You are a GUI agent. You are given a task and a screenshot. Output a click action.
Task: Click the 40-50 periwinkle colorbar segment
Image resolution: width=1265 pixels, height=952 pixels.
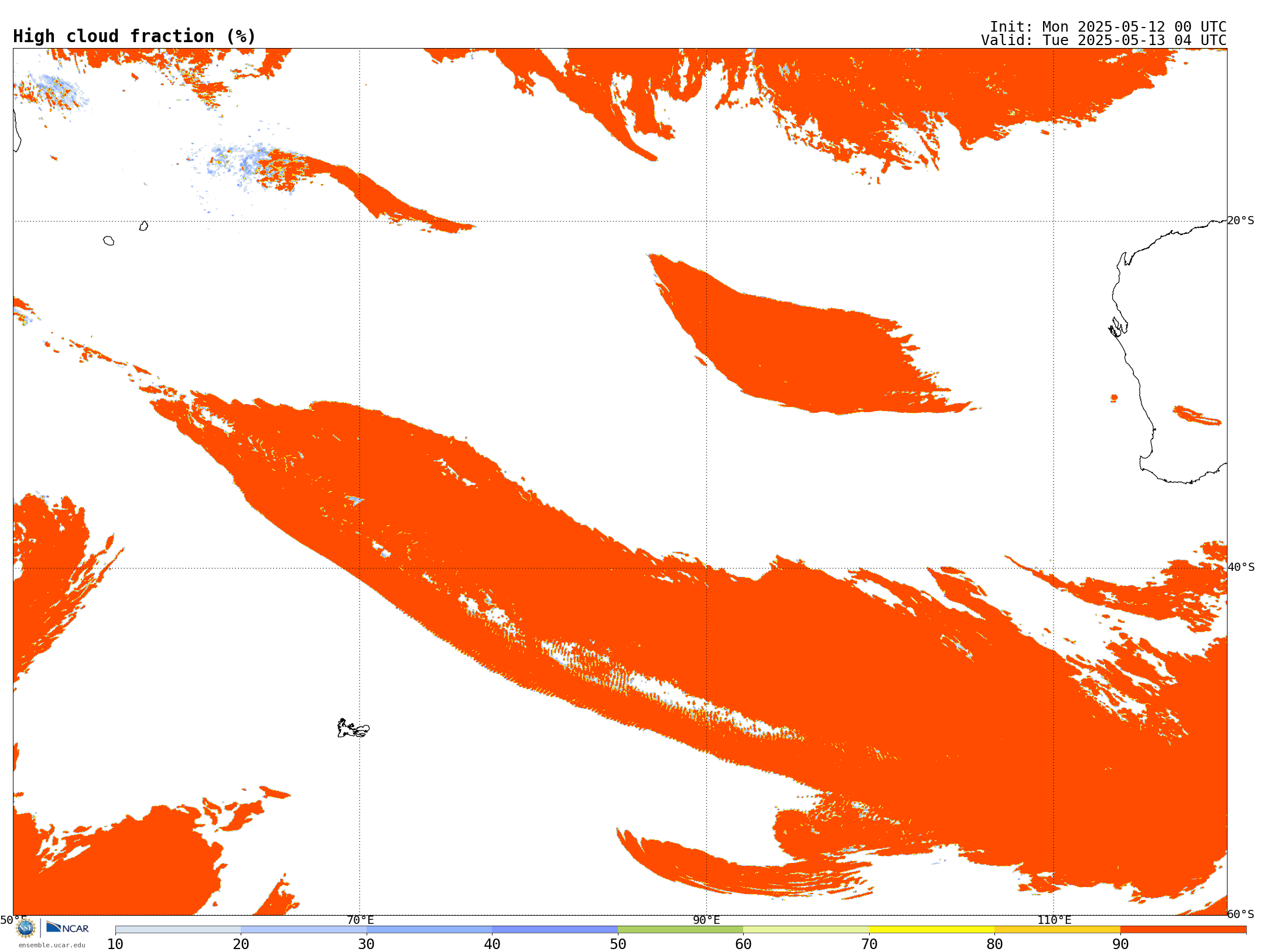tap(555, 930)
